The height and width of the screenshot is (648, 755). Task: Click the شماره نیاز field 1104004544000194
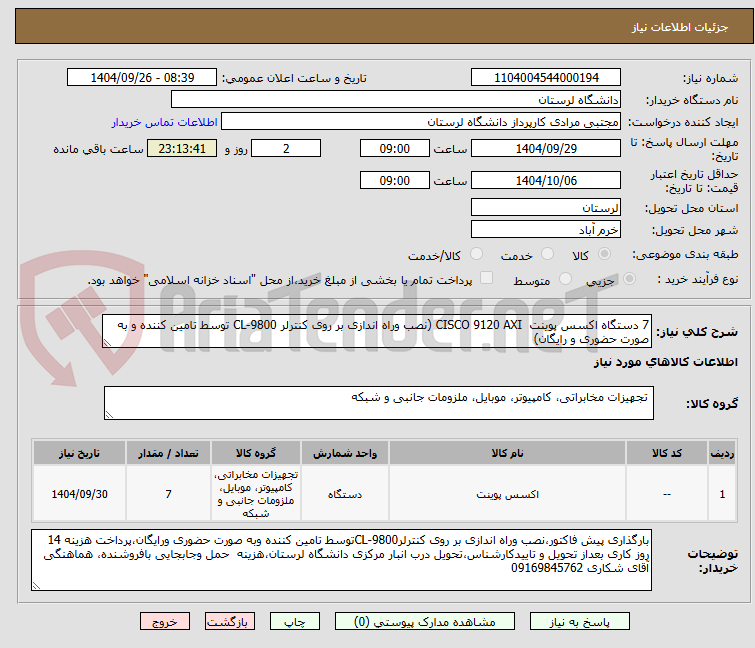pos(546,78)
